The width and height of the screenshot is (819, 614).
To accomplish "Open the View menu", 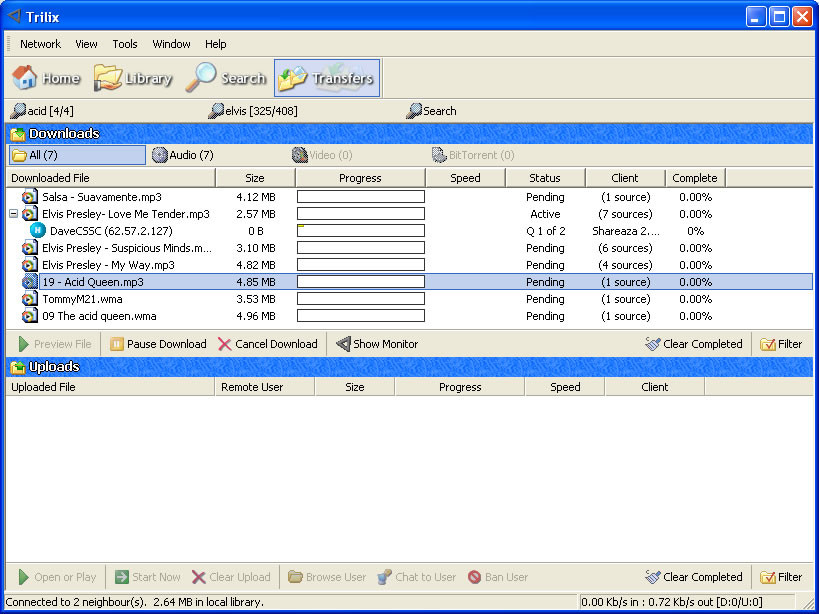I will [x=86, y=44].
